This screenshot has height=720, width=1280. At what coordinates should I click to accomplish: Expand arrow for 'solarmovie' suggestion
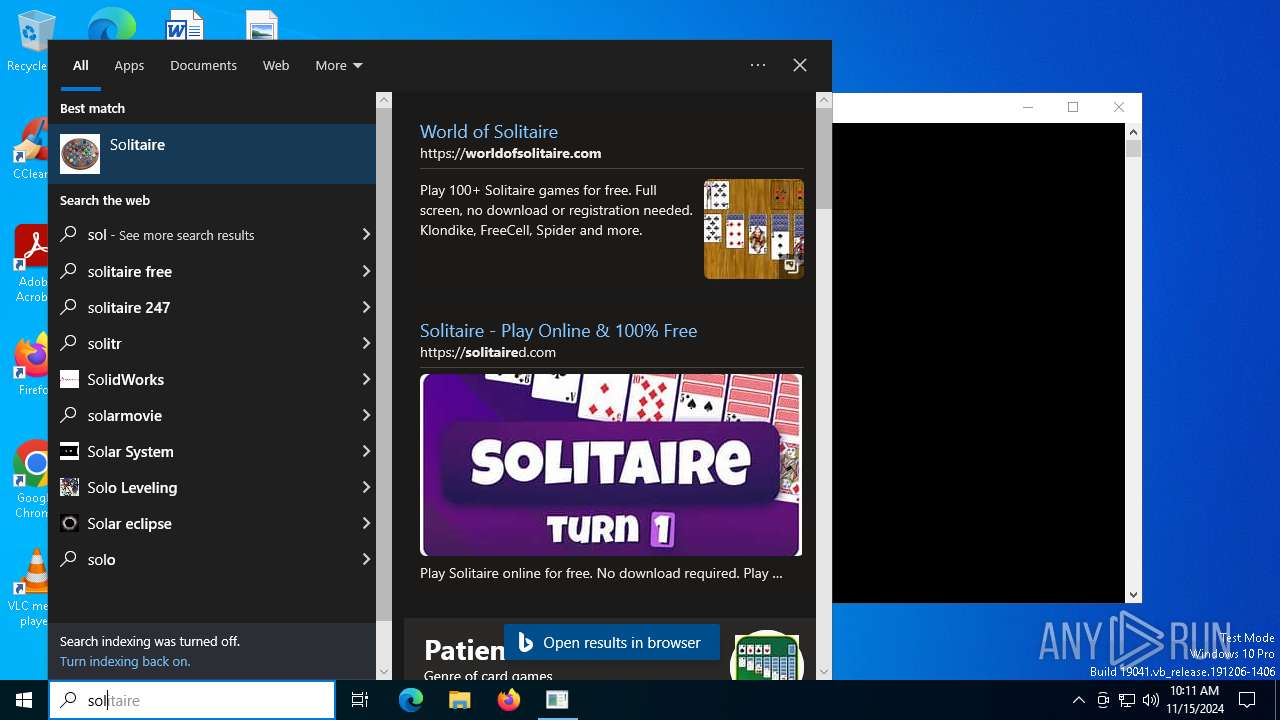coord(366,415)
